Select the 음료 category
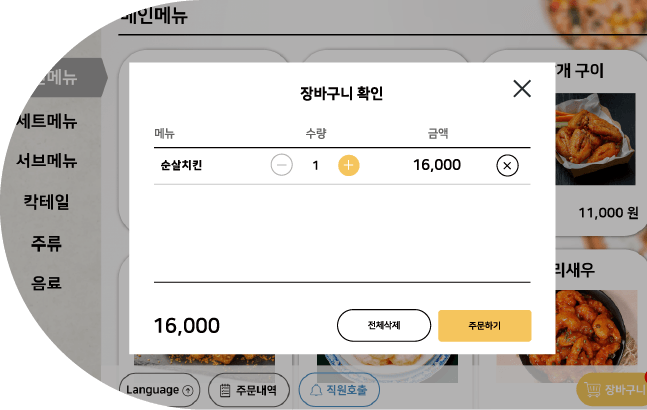The width and height of the screenshot is (647, 410). [46, 283]
